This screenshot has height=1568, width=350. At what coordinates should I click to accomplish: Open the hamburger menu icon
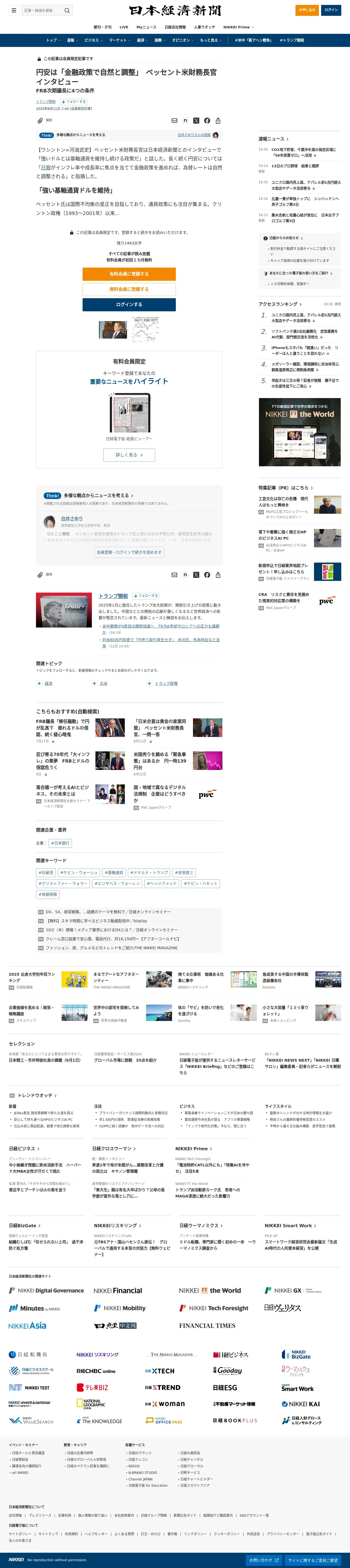pyautogui.click(x=13, y=10)
